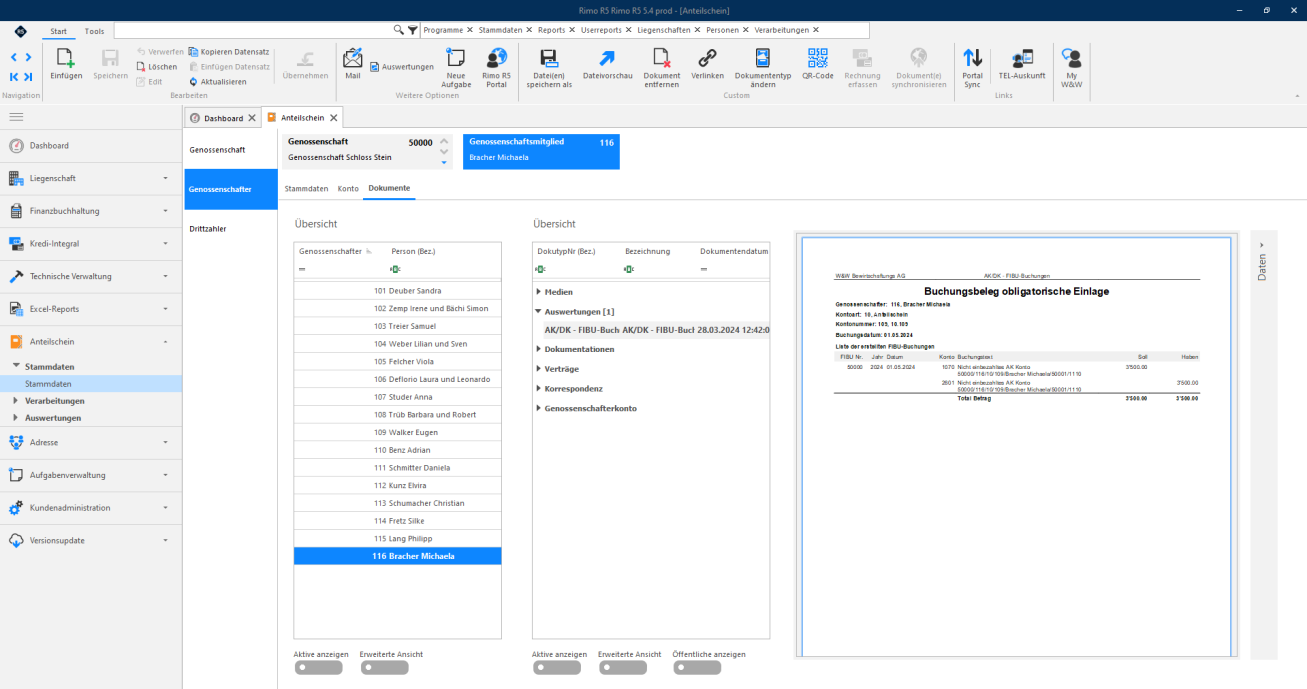Start the Portal Sync
This screenshot has width=1307, height=689.
[972, 67]
